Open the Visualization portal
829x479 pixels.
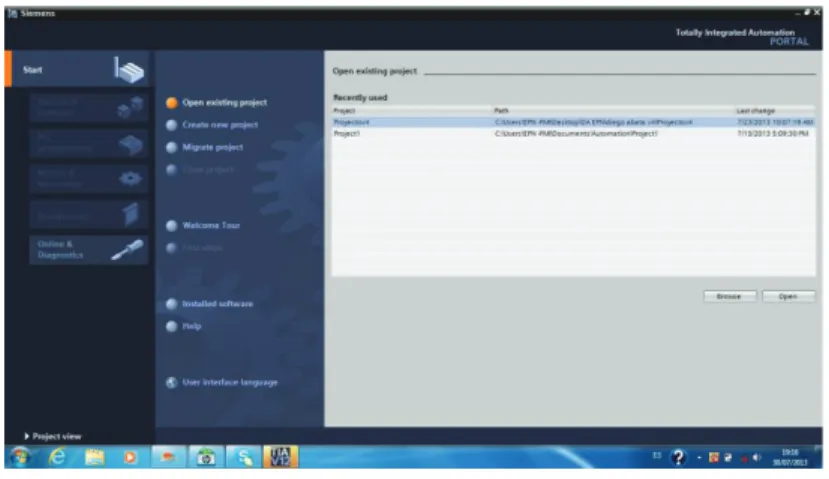pos(89,215)
